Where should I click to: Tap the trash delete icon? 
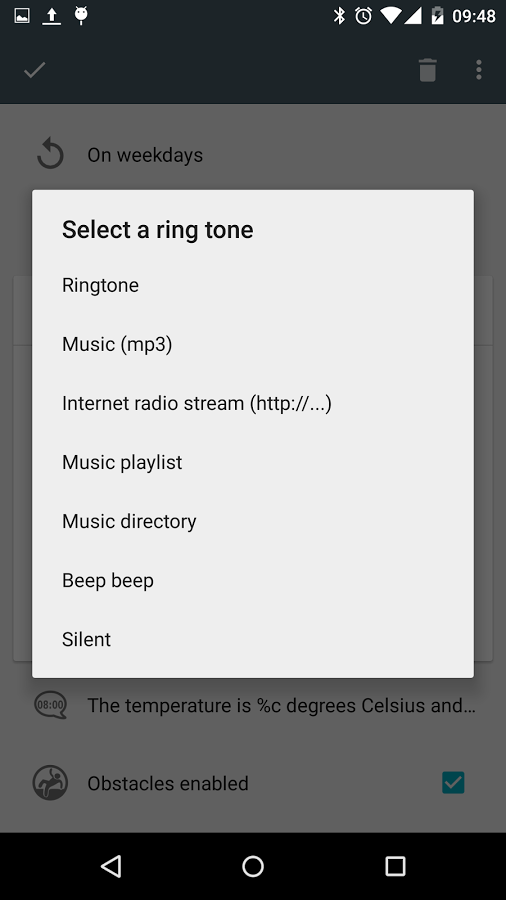tap(427, 70)
